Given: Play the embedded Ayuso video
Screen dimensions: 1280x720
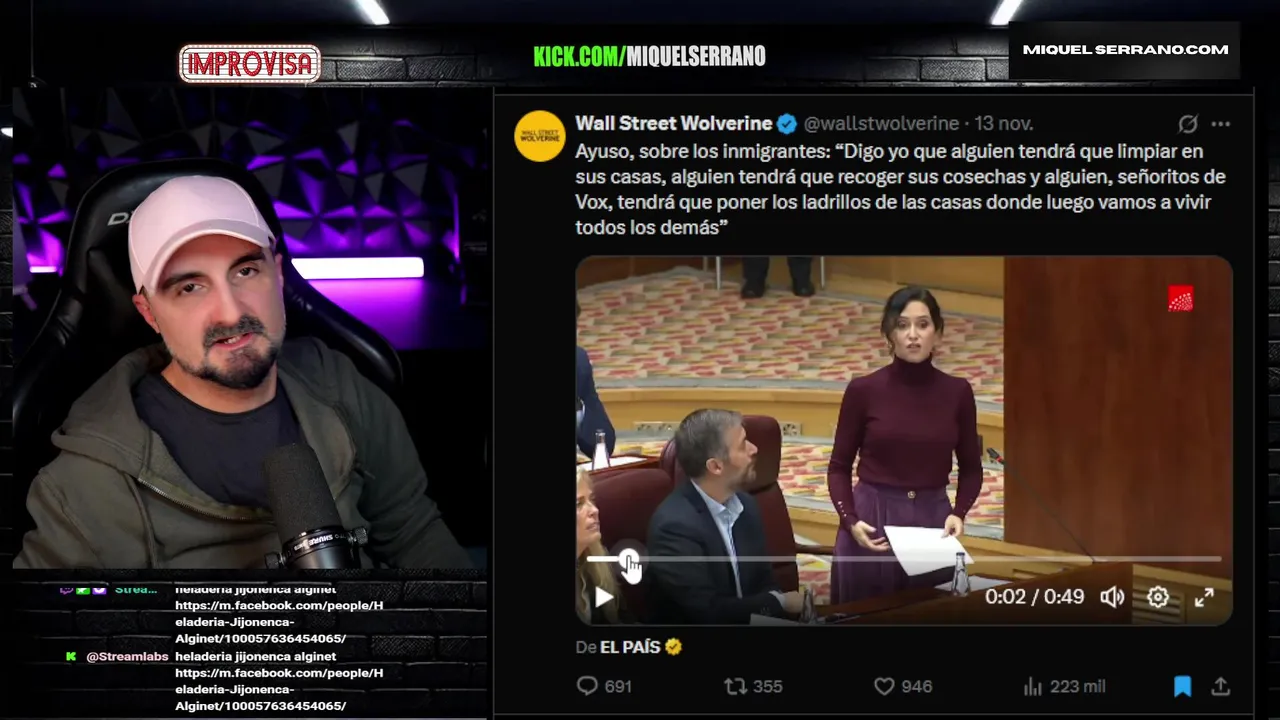Looking at the screenshot, I should point(604,597).
